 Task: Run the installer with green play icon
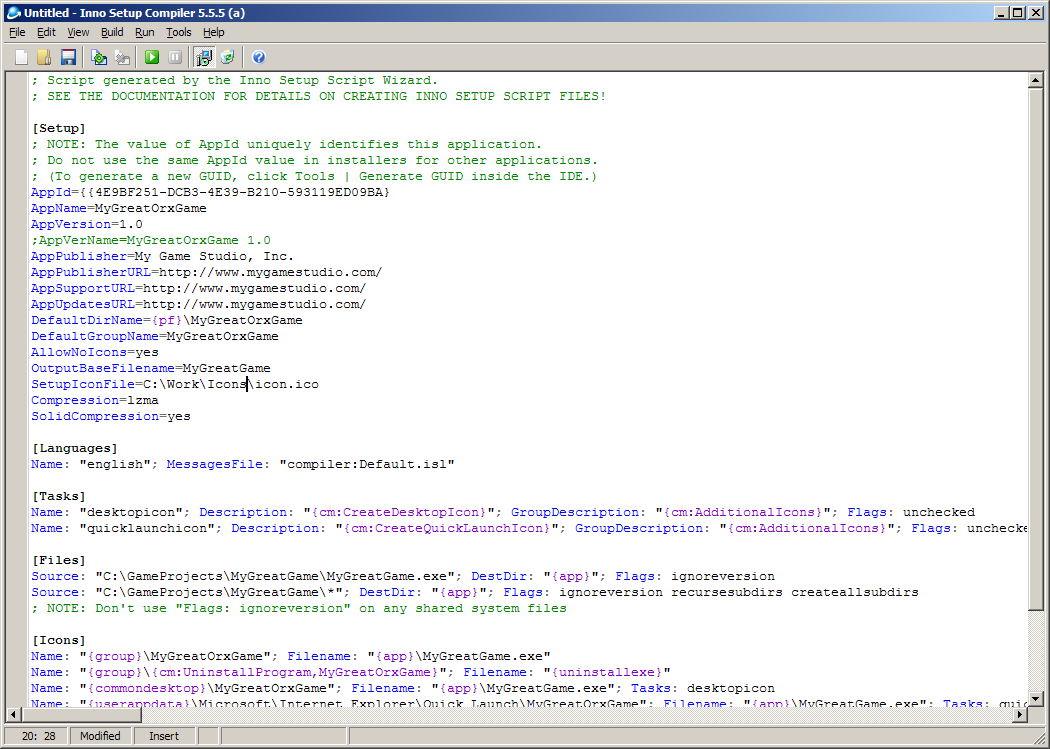152,58
